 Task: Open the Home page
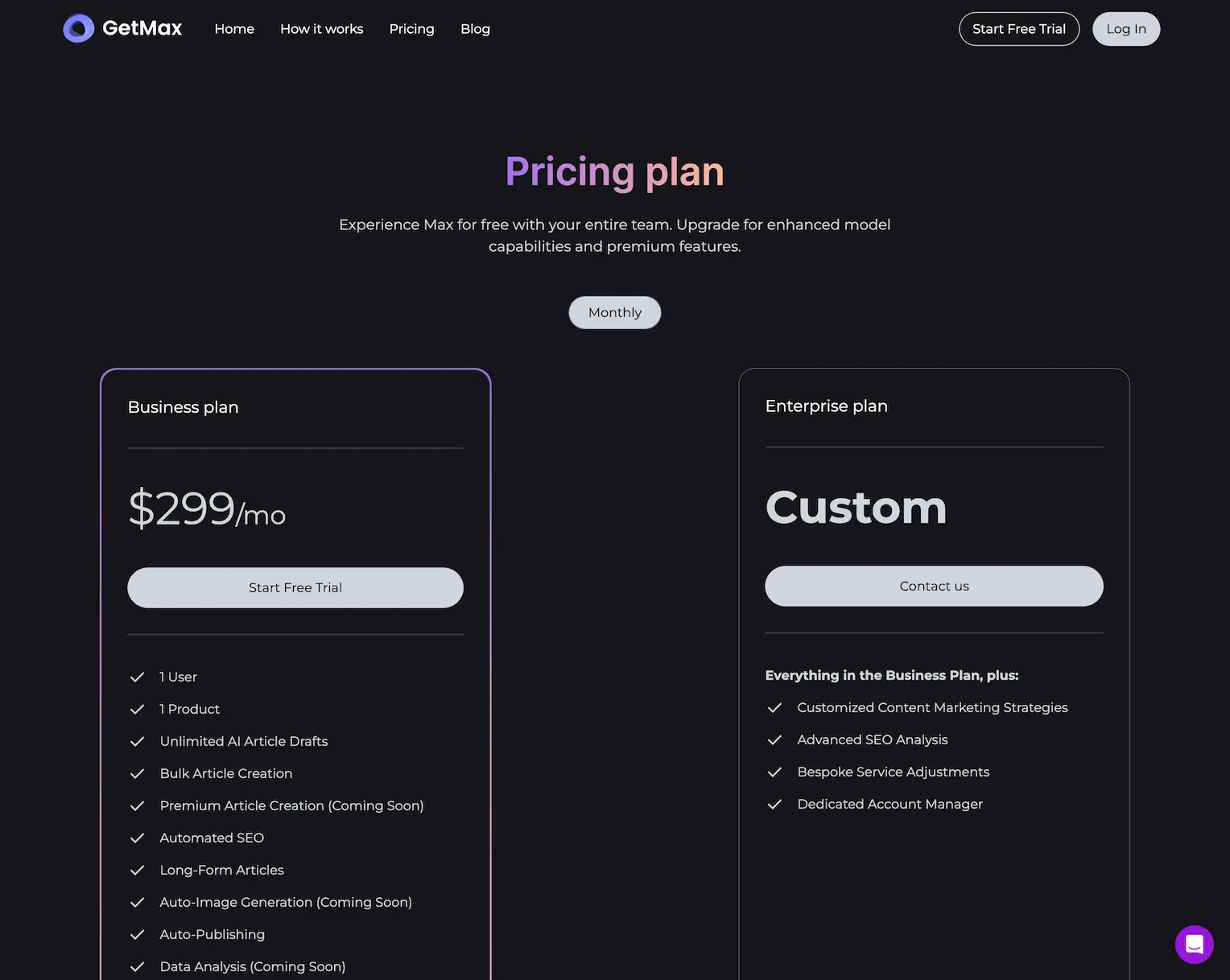point(233,28)
